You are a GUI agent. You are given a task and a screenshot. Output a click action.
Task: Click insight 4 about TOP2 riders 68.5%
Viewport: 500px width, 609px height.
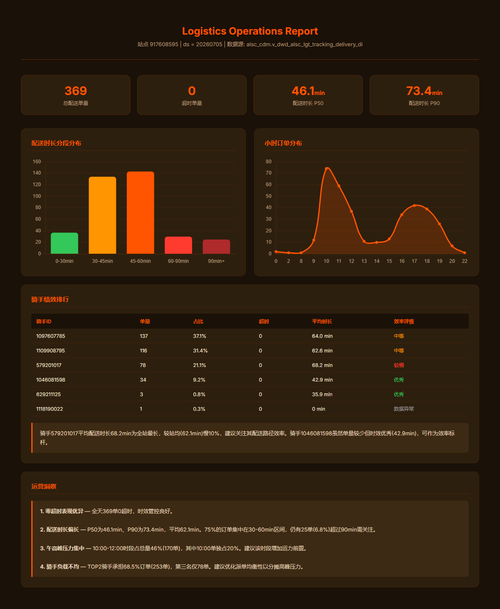pos(172,567)
